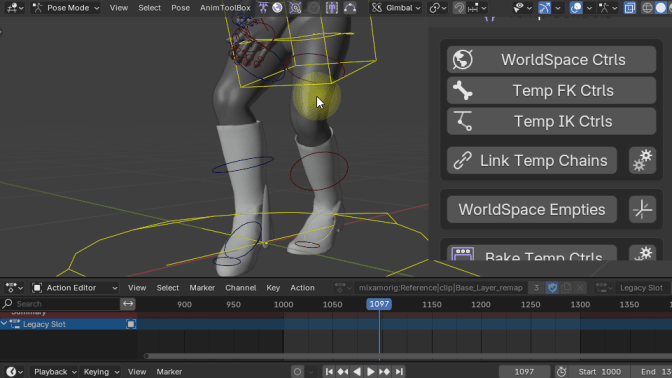Image resolution: width=672 pixels, height=378 pixels.
Task: Toggle the show overlays button
Action: 576,8
